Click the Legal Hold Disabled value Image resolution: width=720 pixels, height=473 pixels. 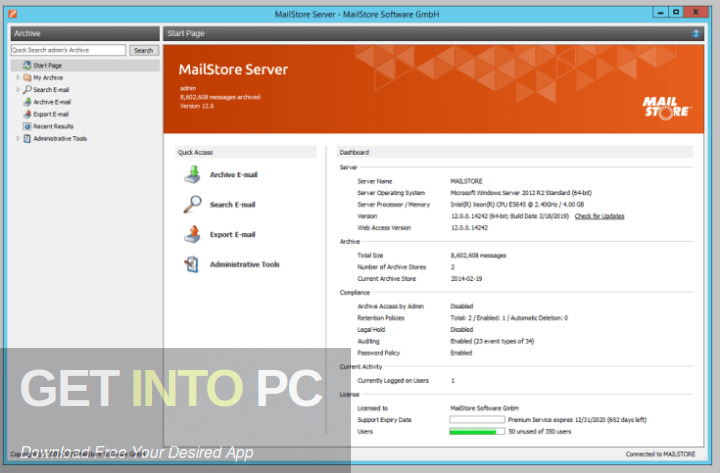coord(461,329)
